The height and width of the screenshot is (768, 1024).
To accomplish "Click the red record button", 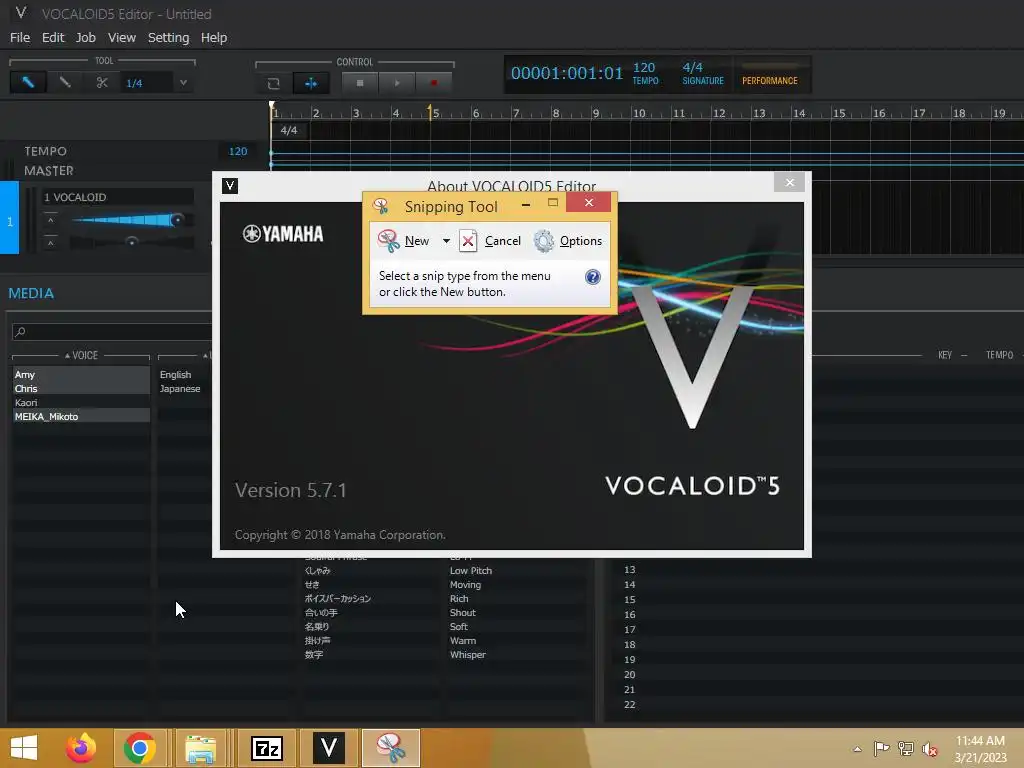I will coord(434,83).
